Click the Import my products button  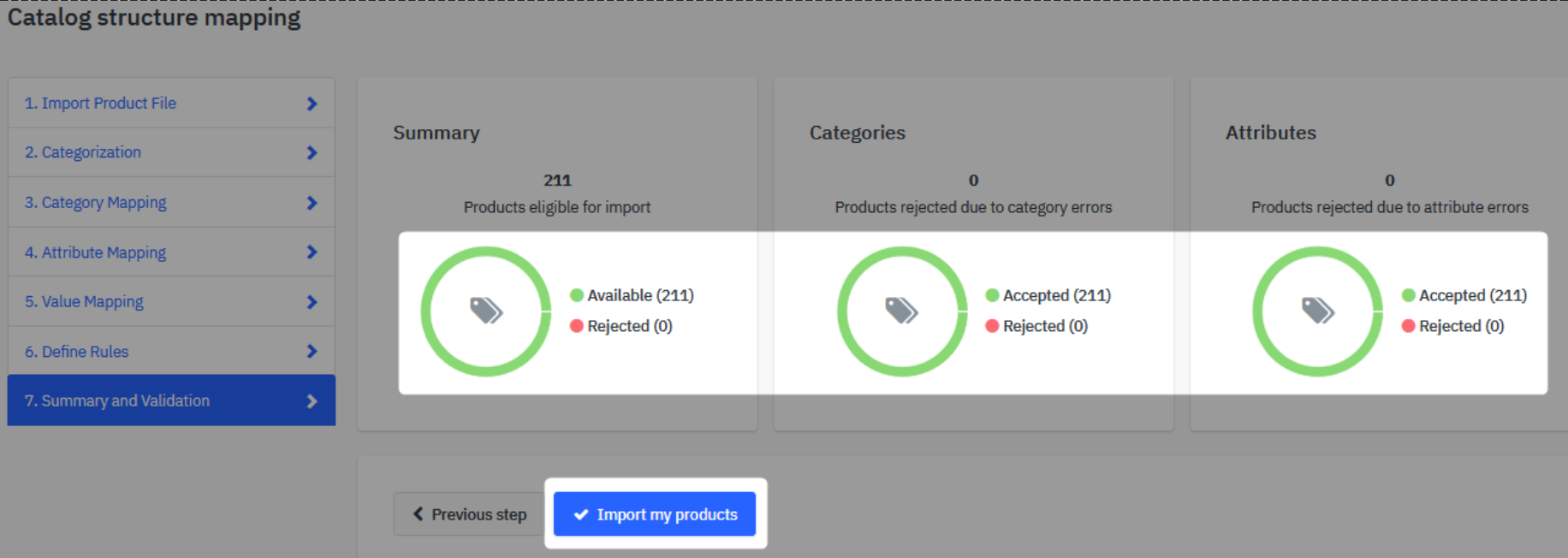pos(655,514)
